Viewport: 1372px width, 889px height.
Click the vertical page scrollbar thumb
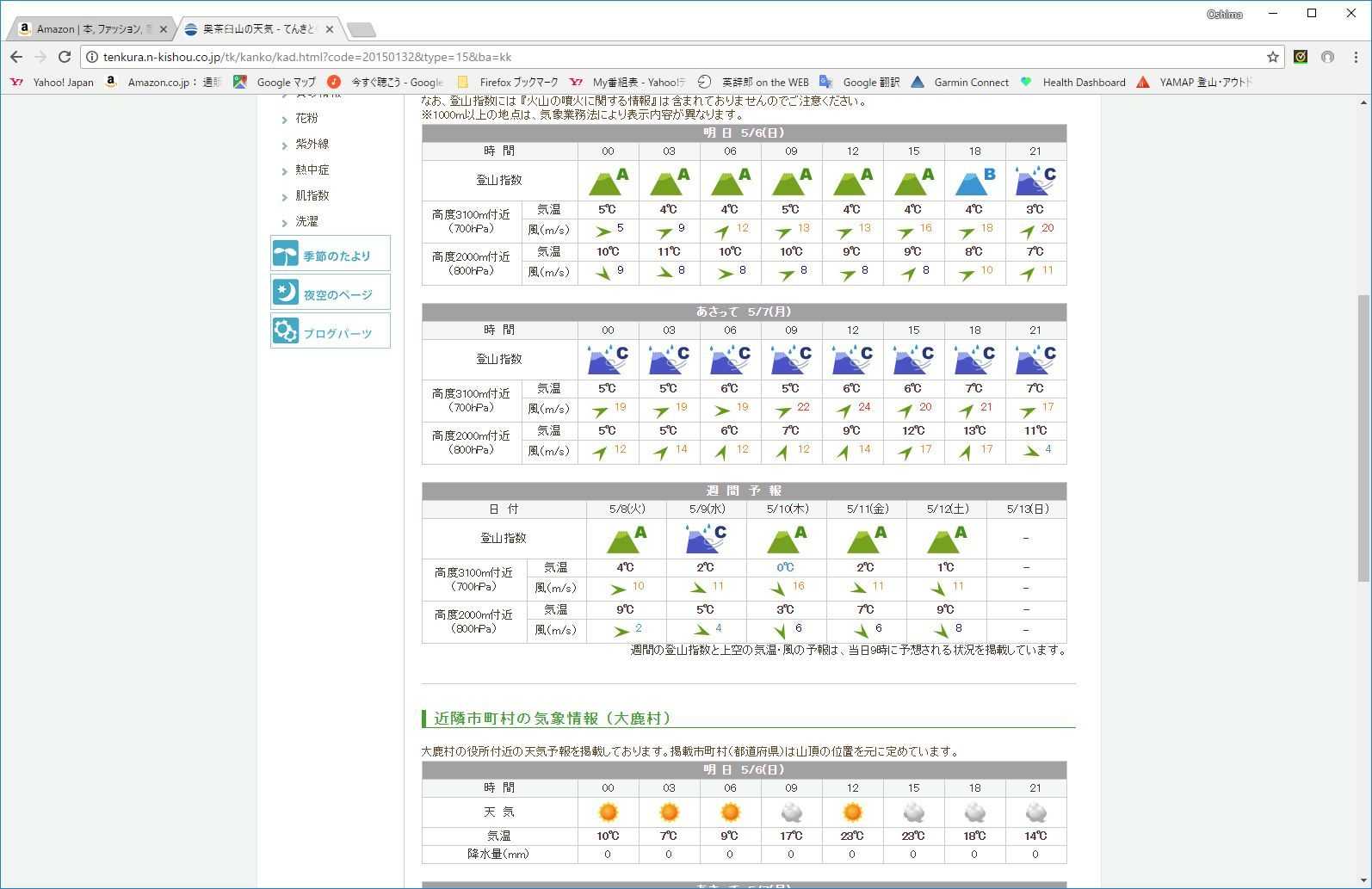(x=1363, y=439)
